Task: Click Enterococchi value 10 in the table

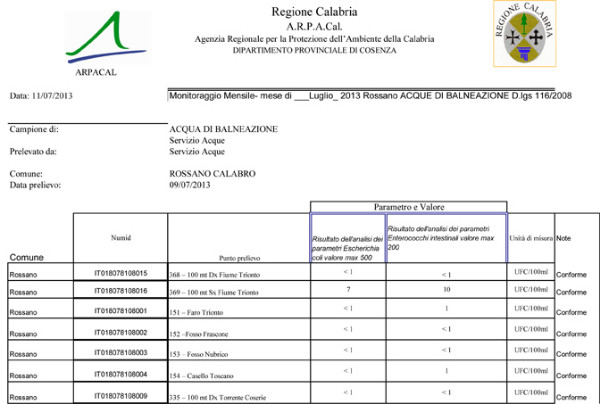Action: 446,291
